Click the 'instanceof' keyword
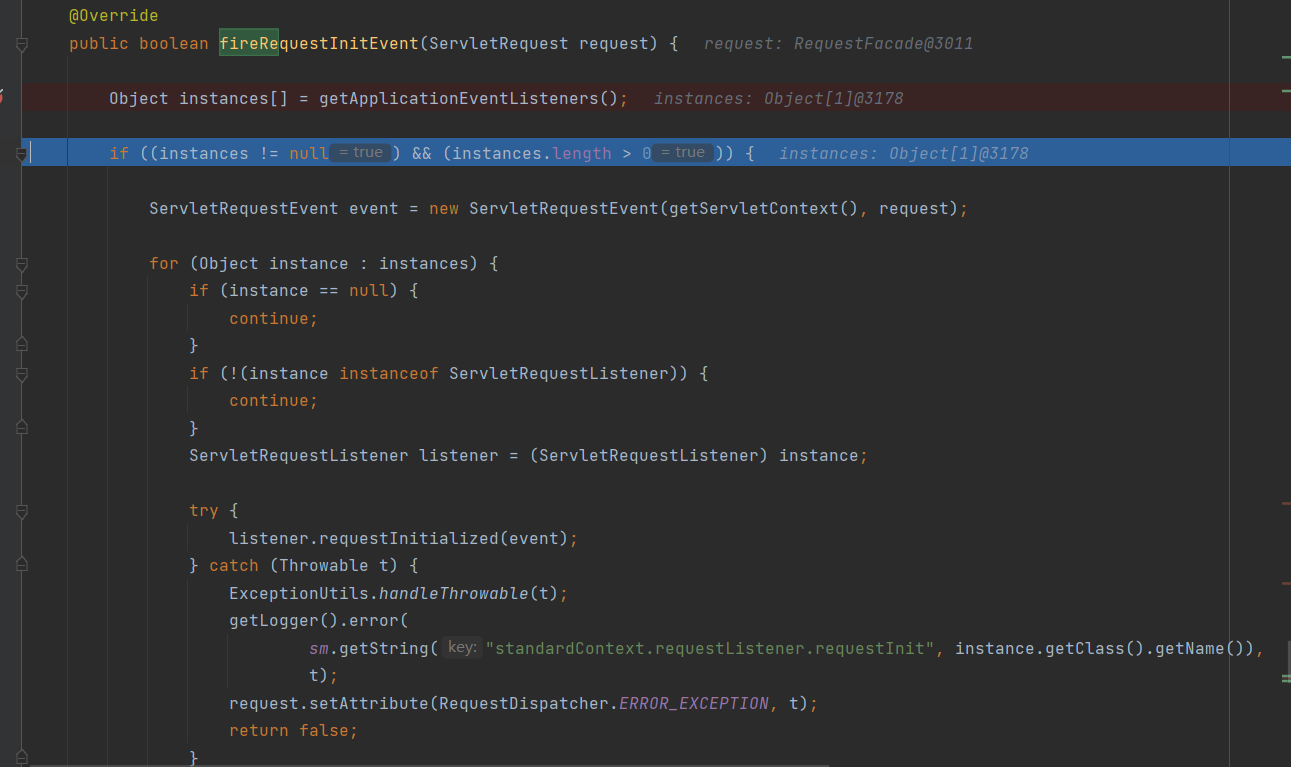The image size is (1291, 767). 389,373
